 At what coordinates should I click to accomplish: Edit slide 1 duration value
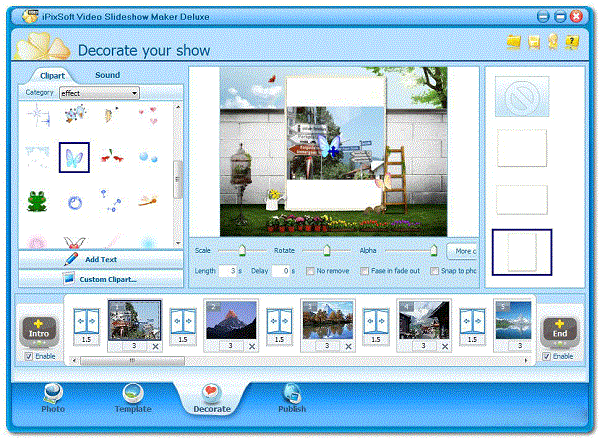[x=134, y=346]
